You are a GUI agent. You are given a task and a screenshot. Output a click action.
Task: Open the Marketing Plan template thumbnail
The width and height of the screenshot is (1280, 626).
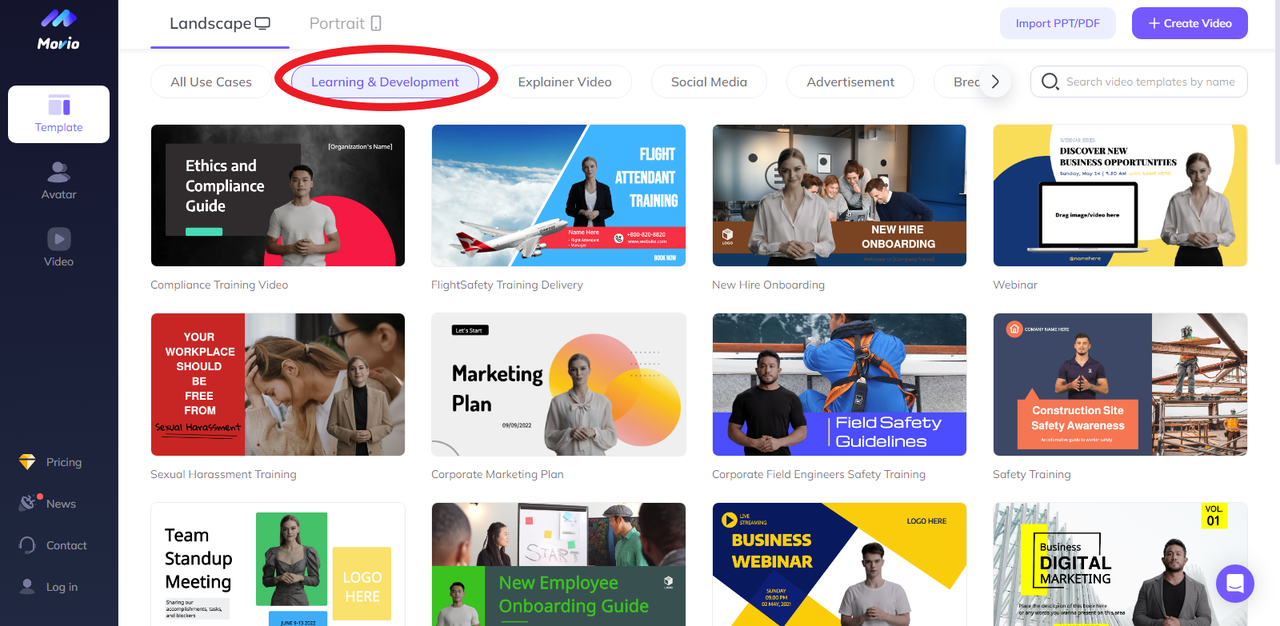click(x=559, y=385)
